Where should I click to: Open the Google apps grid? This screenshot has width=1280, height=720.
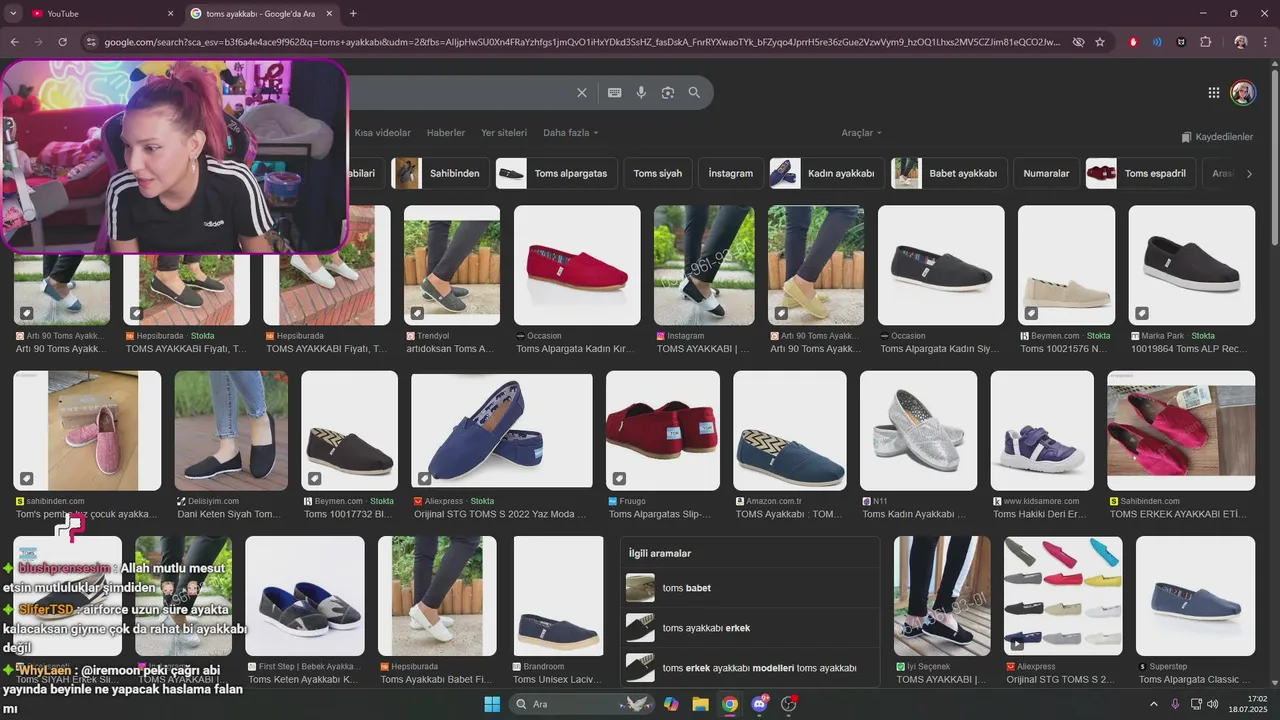click(x=1214, y=93)
